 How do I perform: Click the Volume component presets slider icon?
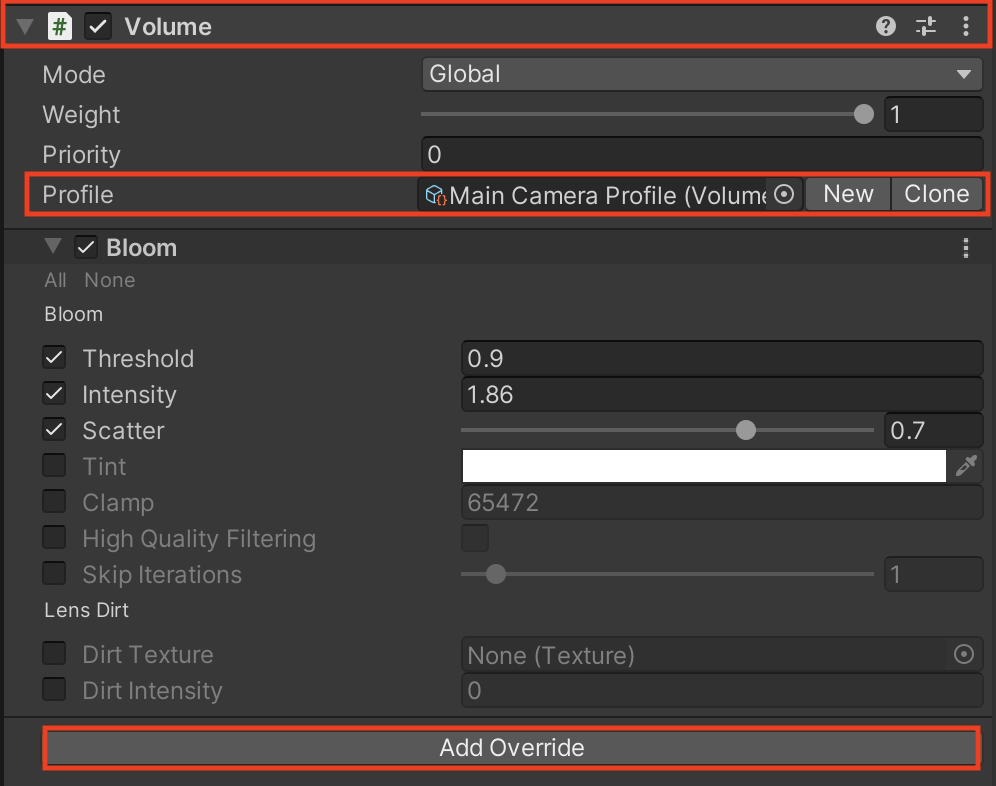coord(926,27)
